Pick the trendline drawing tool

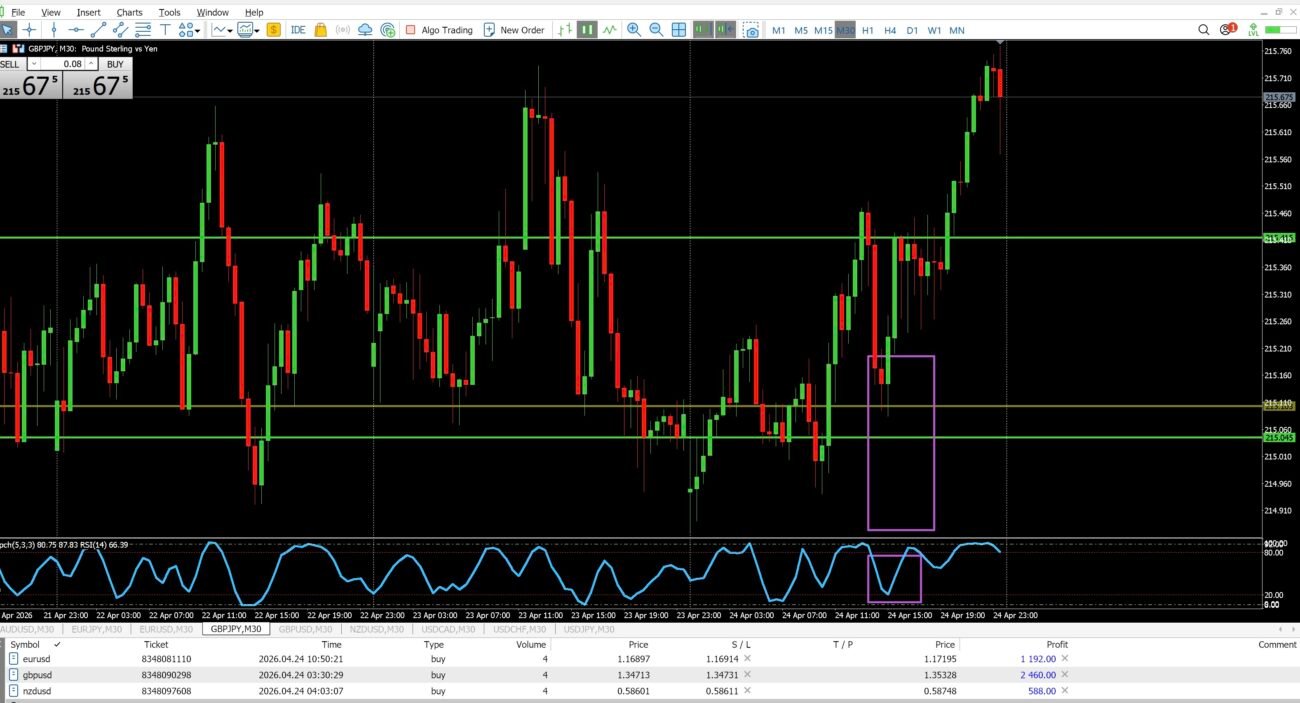point(98,30)
